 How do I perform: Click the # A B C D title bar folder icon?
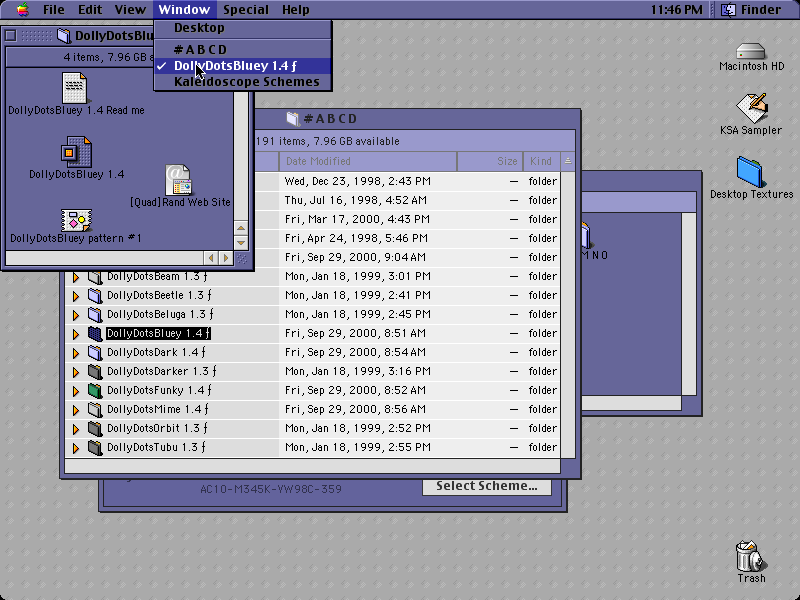pos(292,119)
